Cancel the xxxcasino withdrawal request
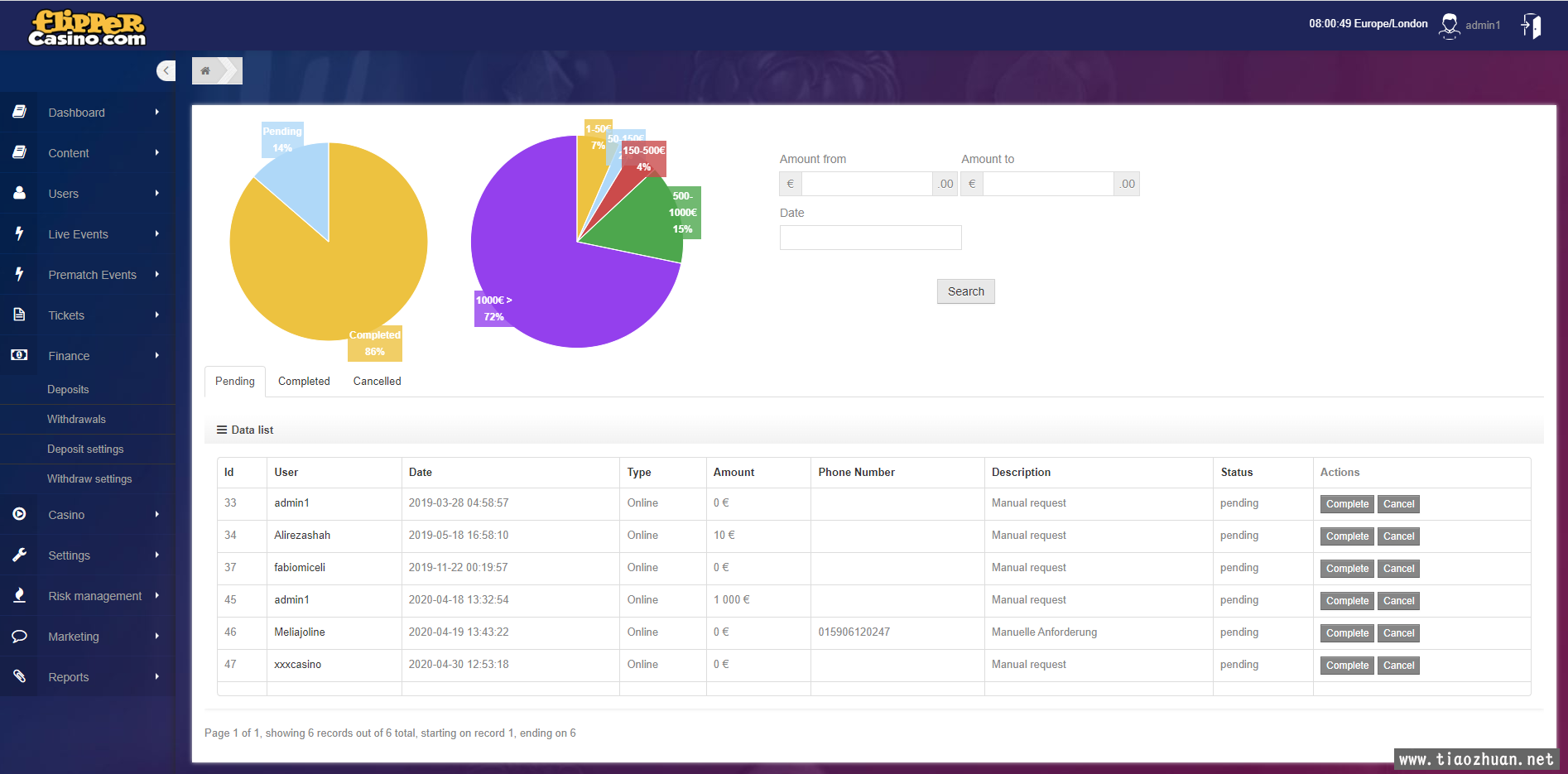1568x774 pixels. [x=1398, y=666]
